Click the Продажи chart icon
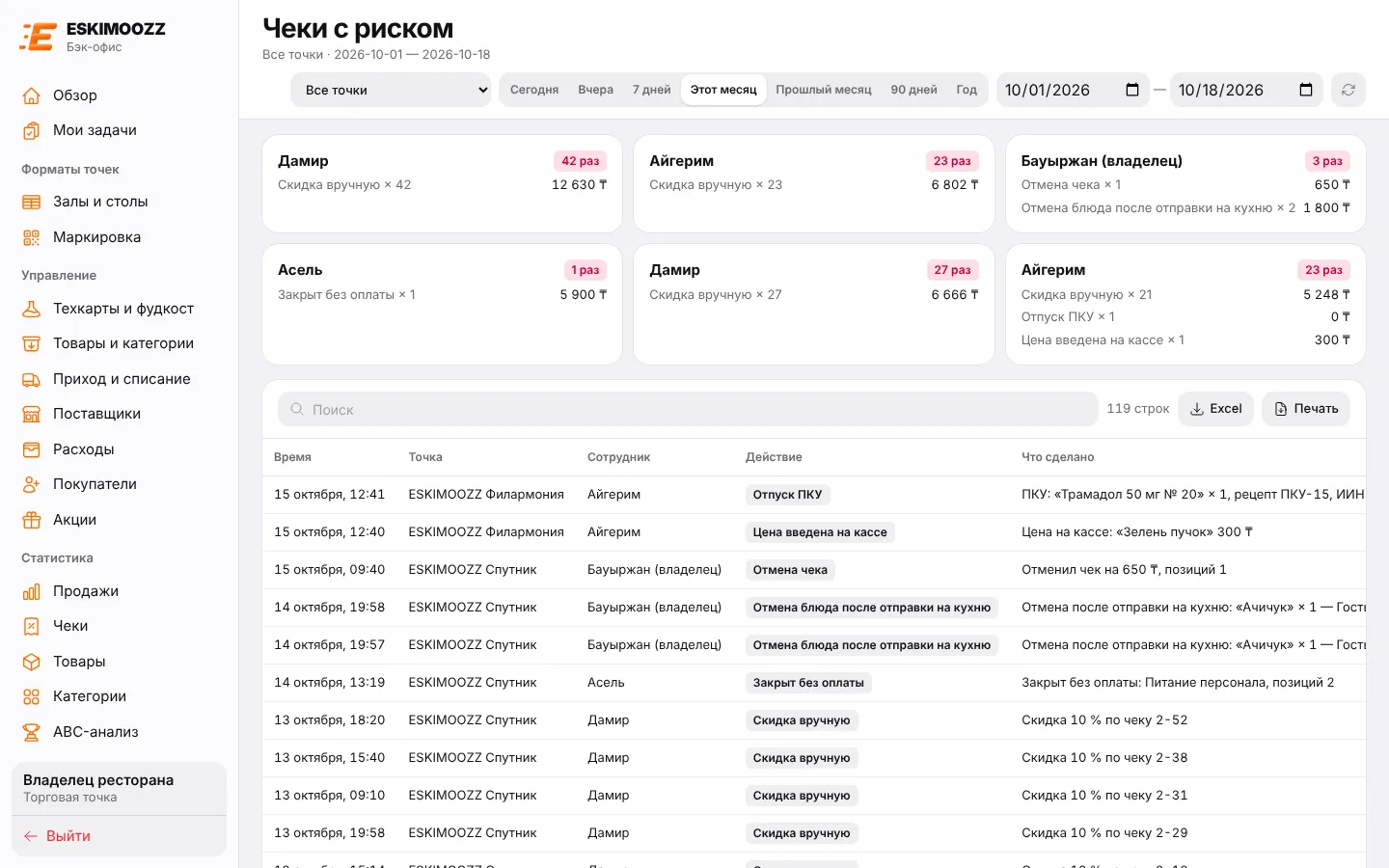1389x868 pixels. pyautogui.click(x=32, y=591)
